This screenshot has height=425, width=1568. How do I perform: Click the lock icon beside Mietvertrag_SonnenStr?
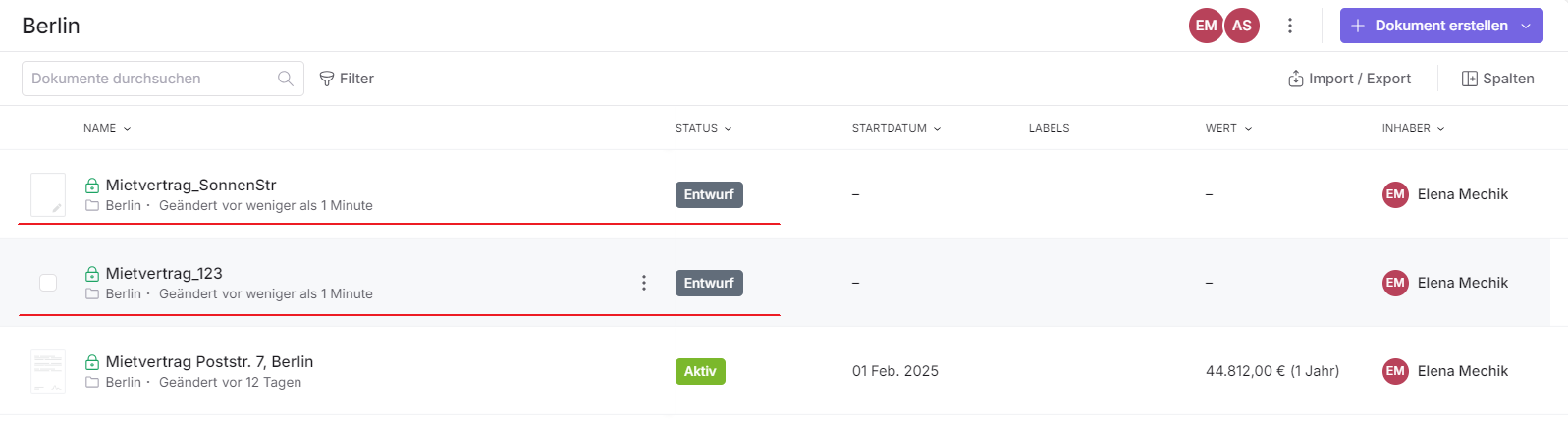tap(92, 186)
